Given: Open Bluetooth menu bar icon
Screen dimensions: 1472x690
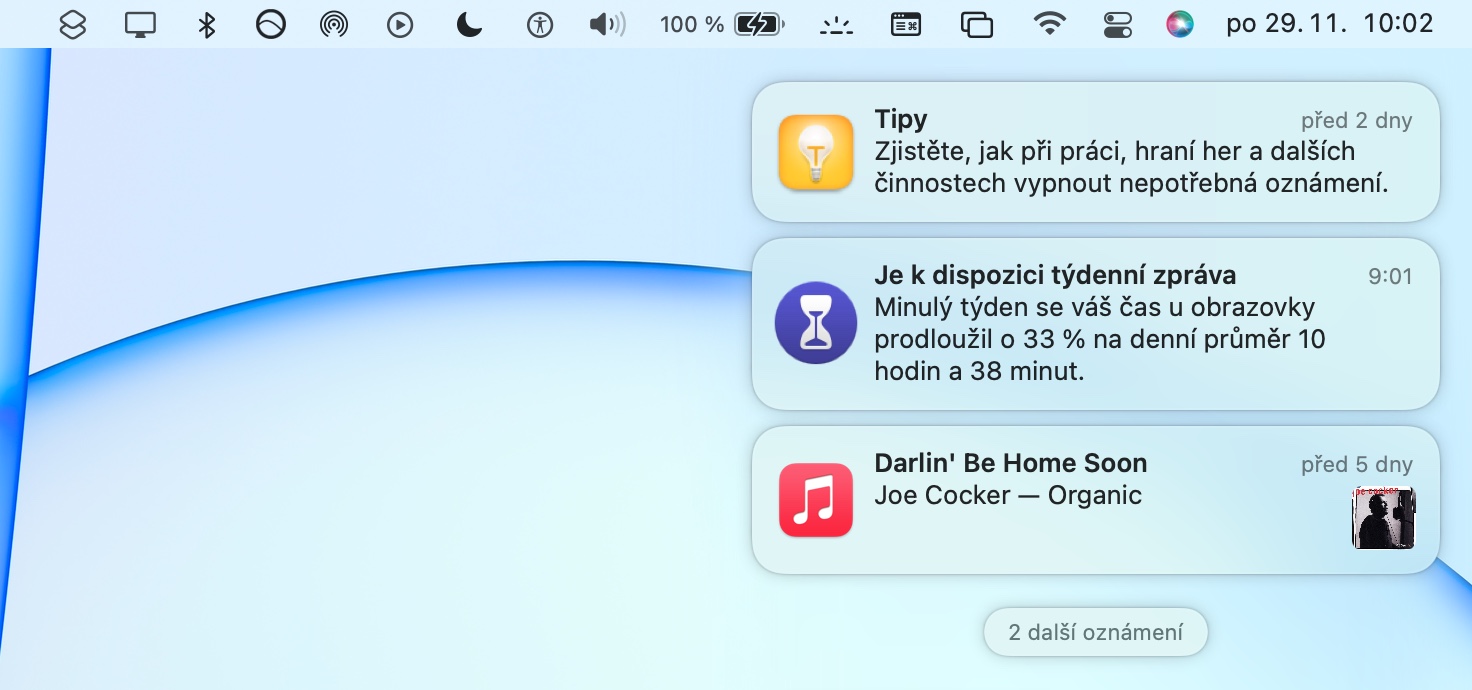Looking at the screenshot, I should (x=207, y=24).
